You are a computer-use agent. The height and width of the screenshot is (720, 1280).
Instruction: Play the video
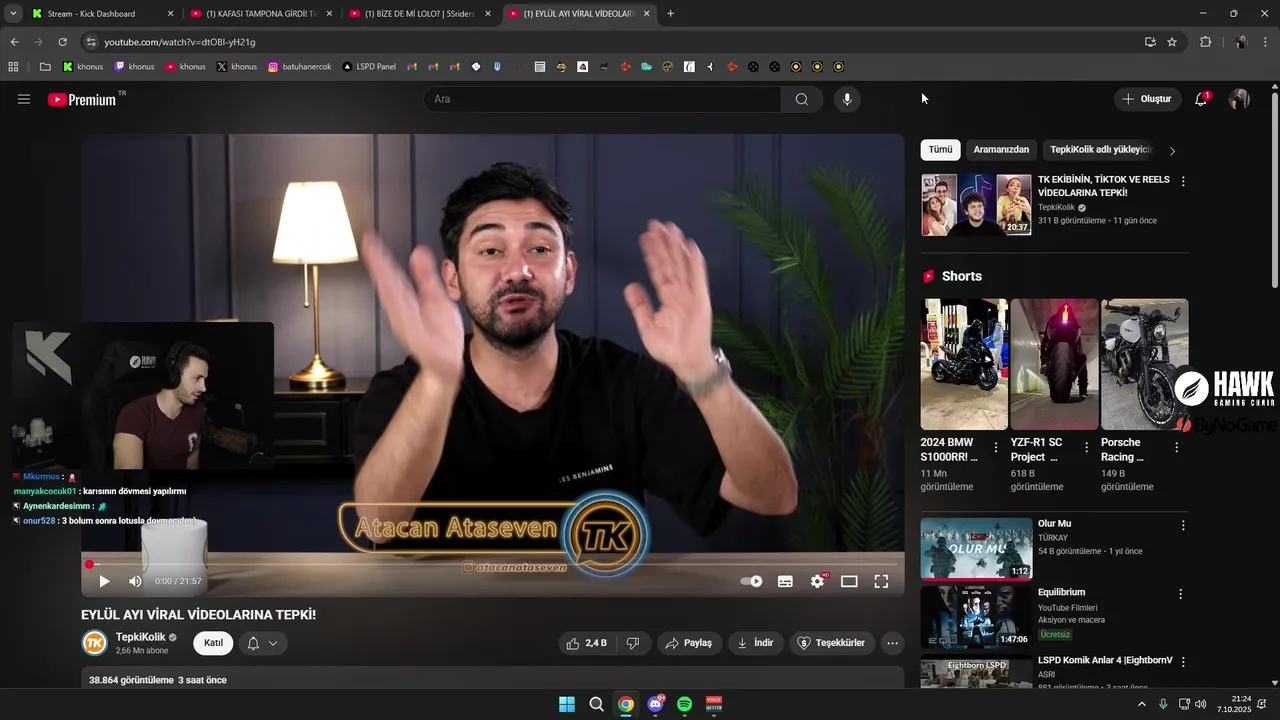click(x=104, y=581)
